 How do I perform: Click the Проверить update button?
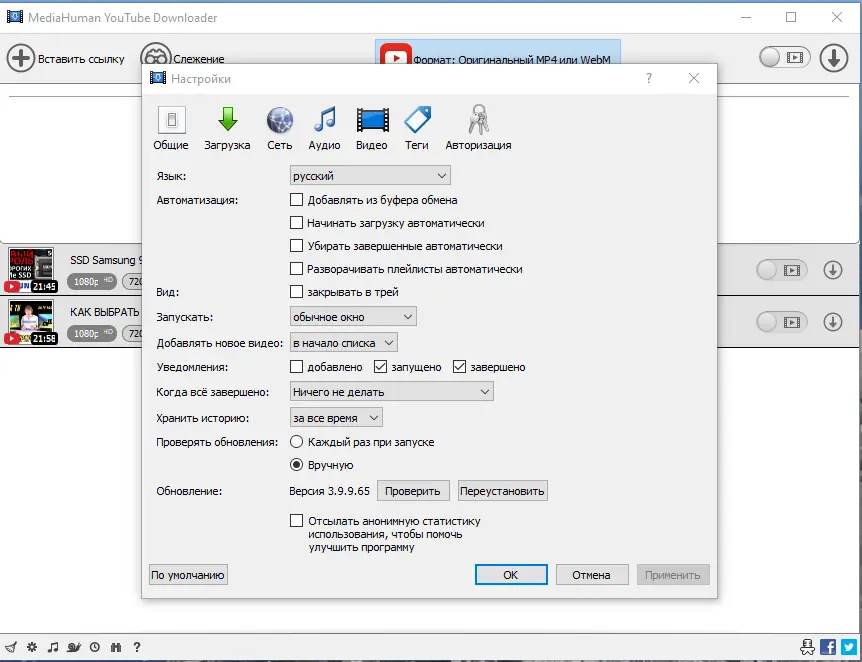(x=413, y=491)
